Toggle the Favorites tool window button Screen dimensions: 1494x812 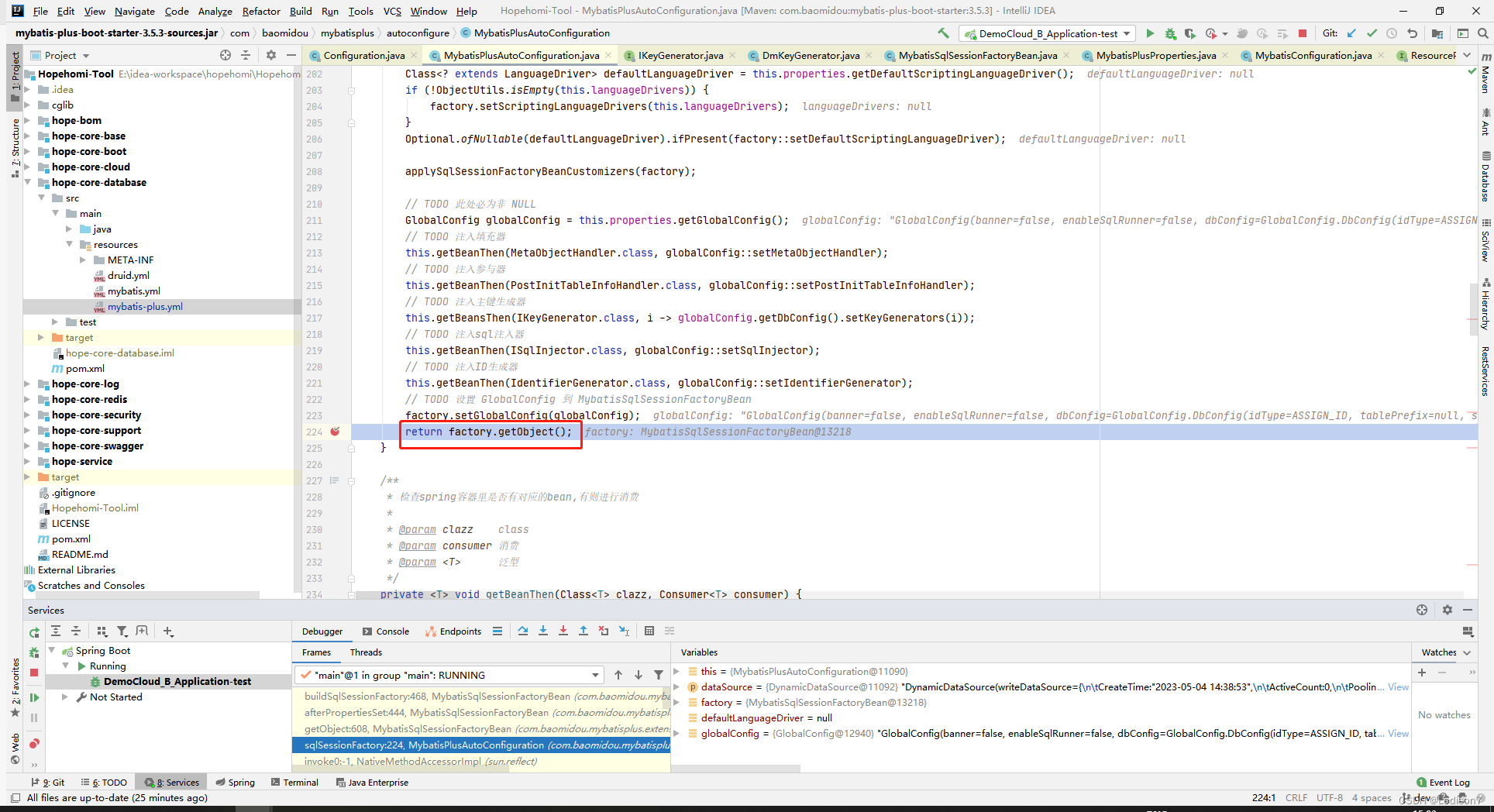coord(15,686)
